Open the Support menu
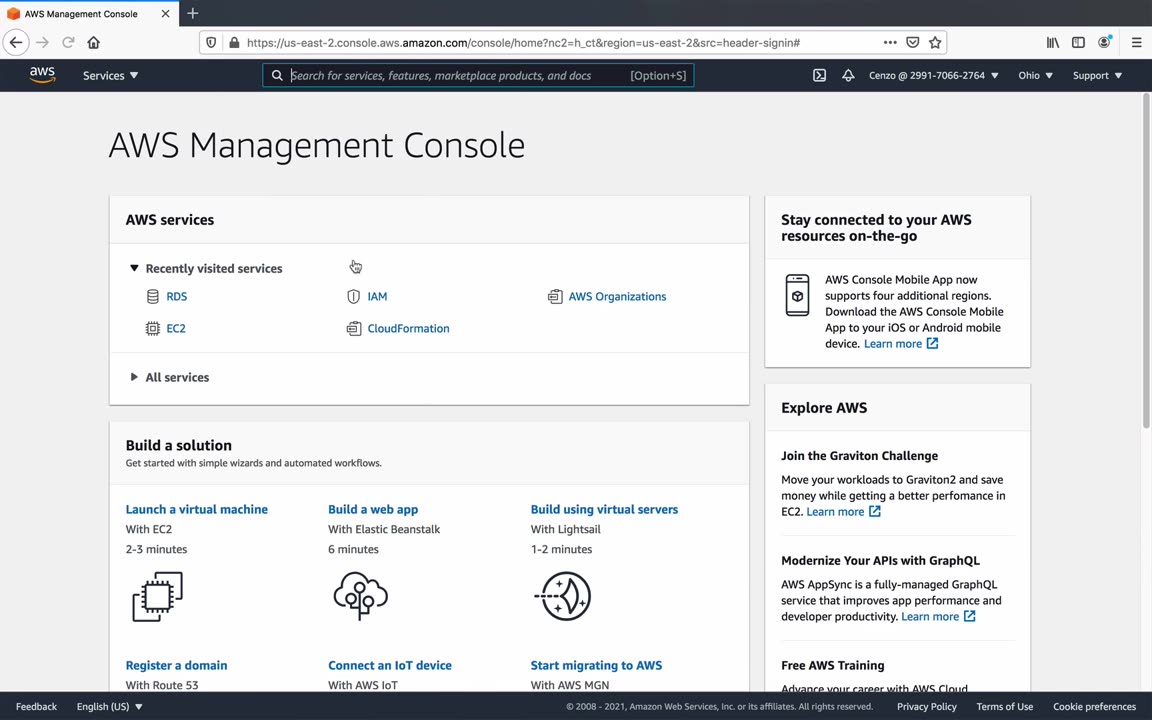The image size is (1152, 720). pyautogui.click(x=1097, y=75)
